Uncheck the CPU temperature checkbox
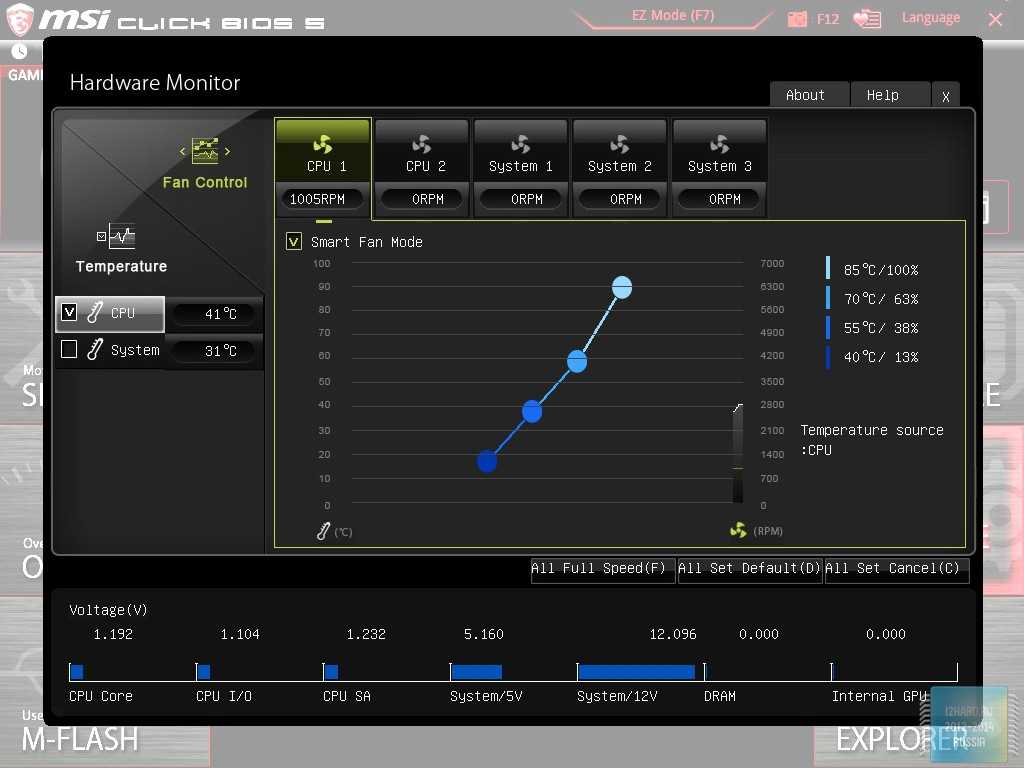 tap(69, 312)
